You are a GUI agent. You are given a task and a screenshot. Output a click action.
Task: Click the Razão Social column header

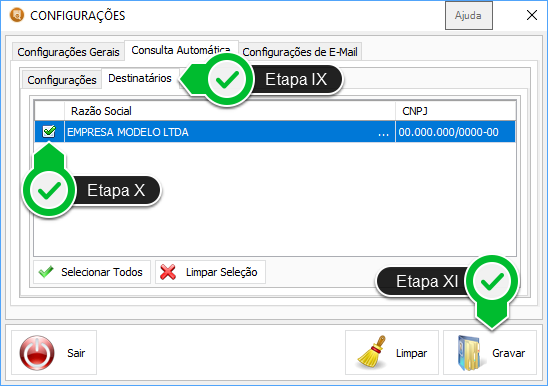click(x=230, y=111)
